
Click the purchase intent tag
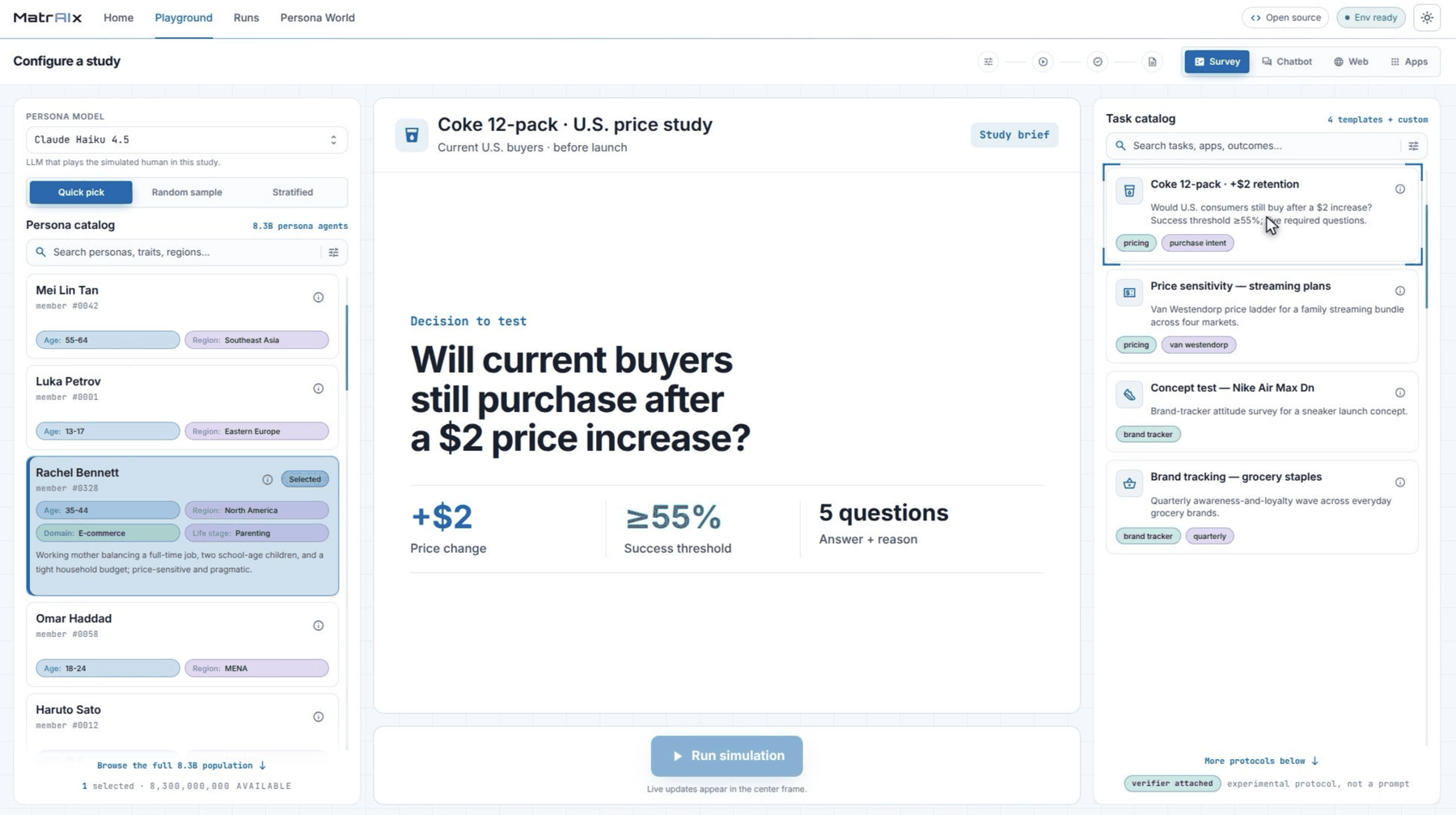(1197, 243)
